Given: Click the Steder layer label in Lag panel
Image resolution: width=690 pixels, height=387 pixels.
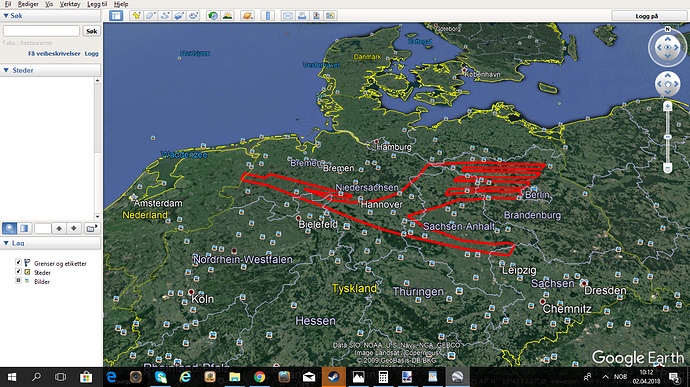Looking at the screenshot, I should tap(42, 273).
